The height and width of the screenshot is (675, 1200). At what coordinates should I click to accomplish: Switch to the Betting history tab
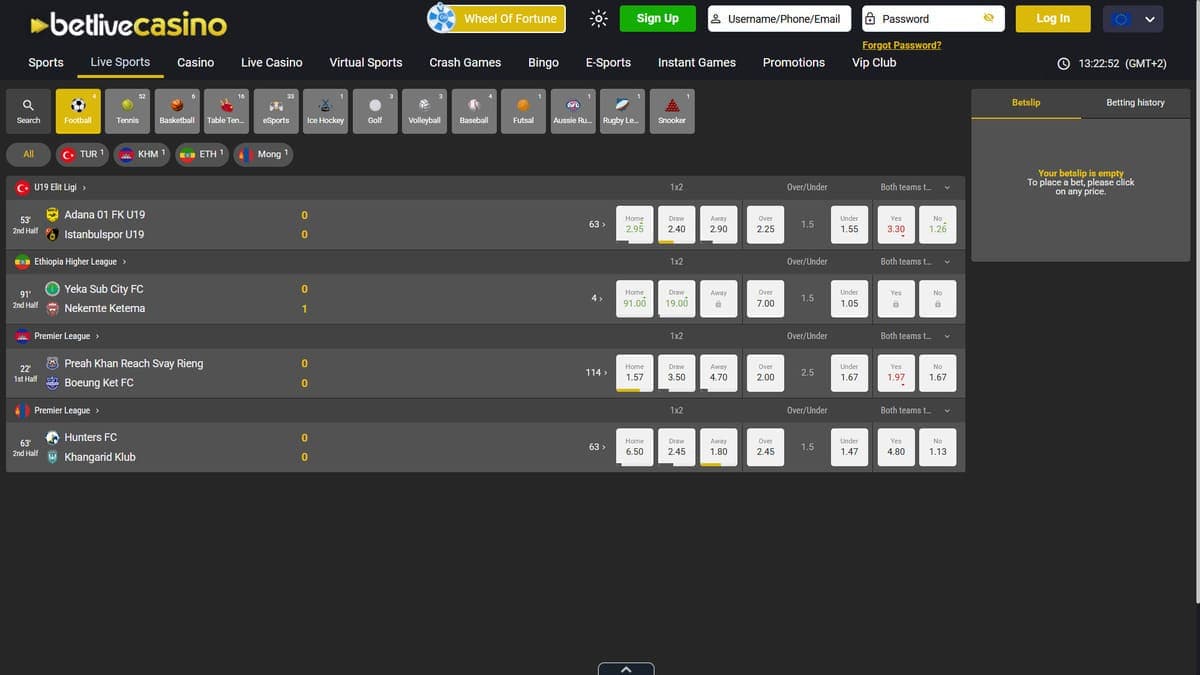coord(1135,103)
